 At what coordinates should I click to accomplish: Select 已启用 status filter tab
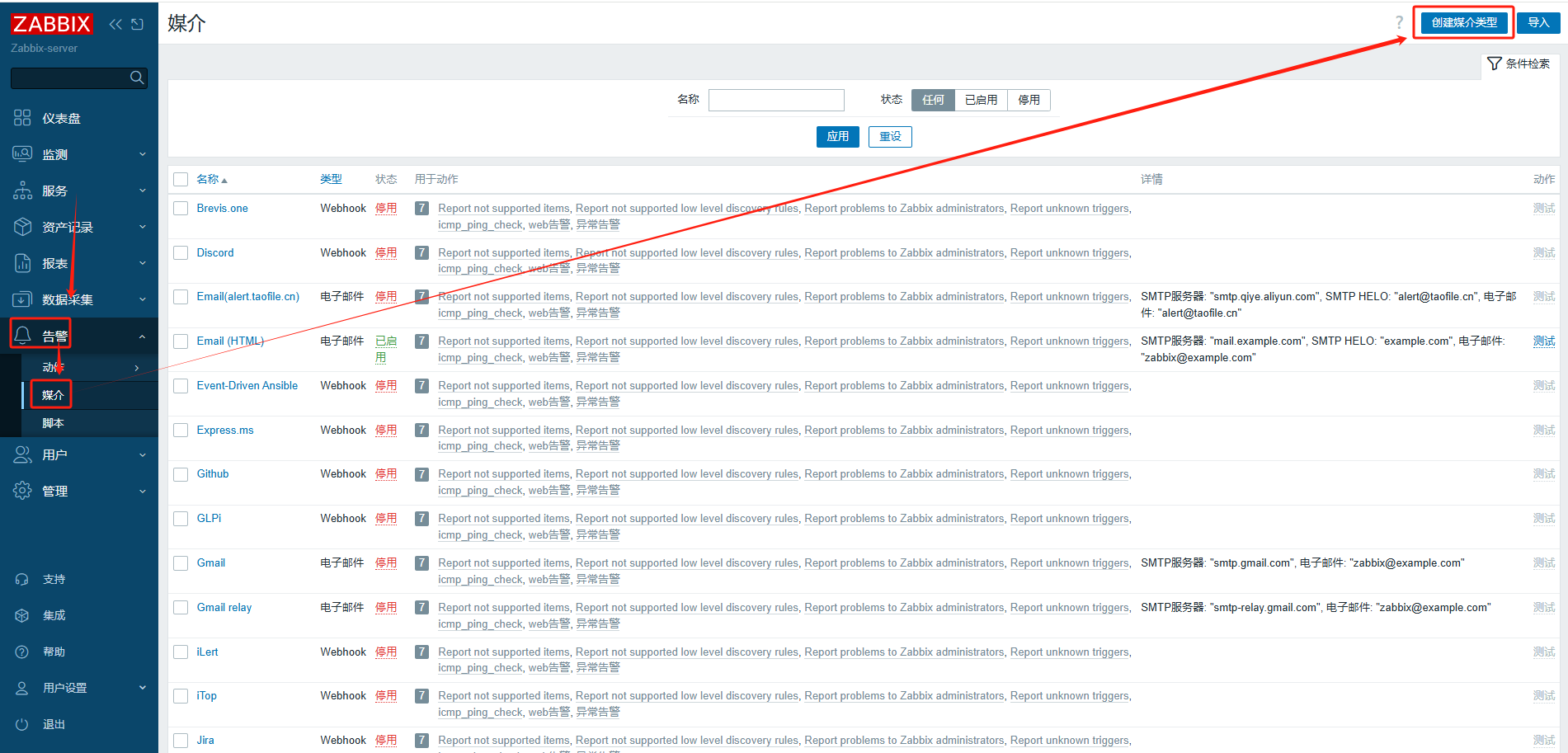click(981, 100)
